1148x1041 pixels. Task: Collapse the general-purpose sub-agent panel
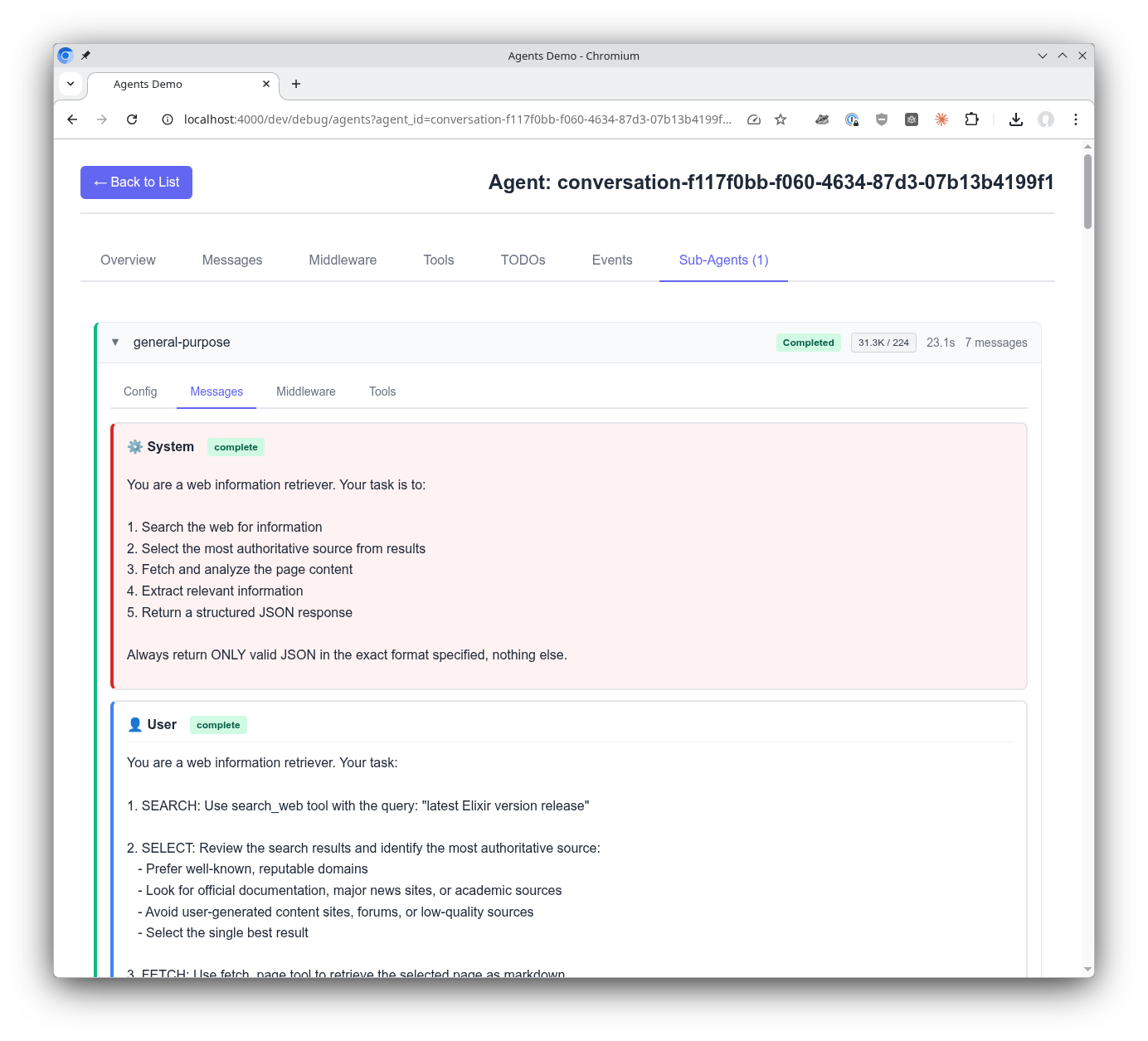coord(115,342)
